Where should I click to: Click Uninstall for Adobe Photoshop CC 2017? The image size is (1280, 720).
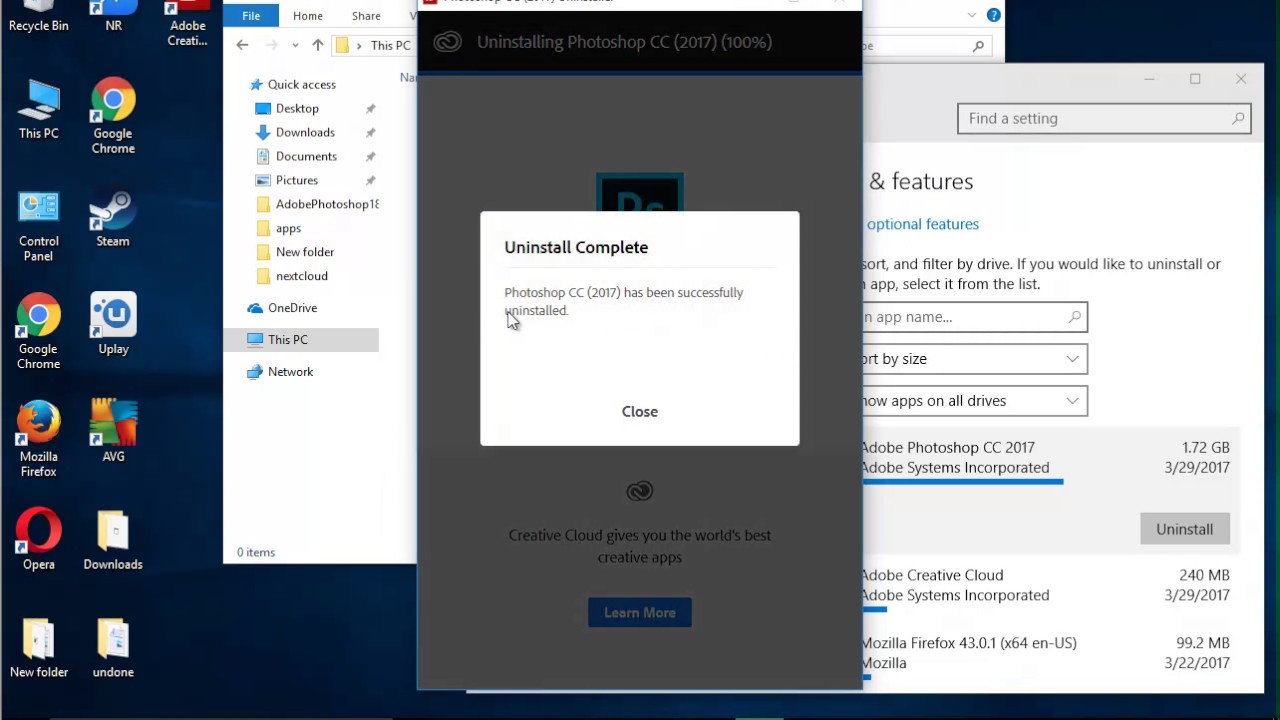point(1184,529)
